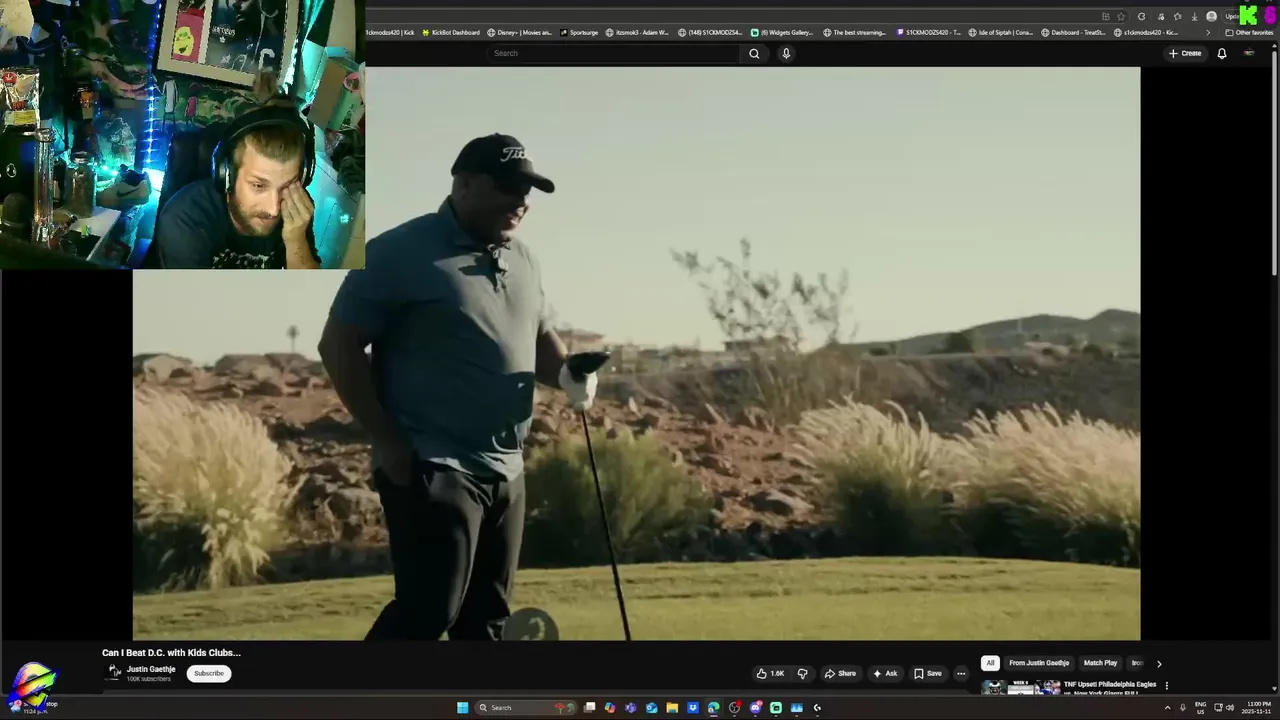Select From Justin Gaethje filter chip
Image resolution: width=1280 pixels, height=720 pixels.
pos(1039,663)
